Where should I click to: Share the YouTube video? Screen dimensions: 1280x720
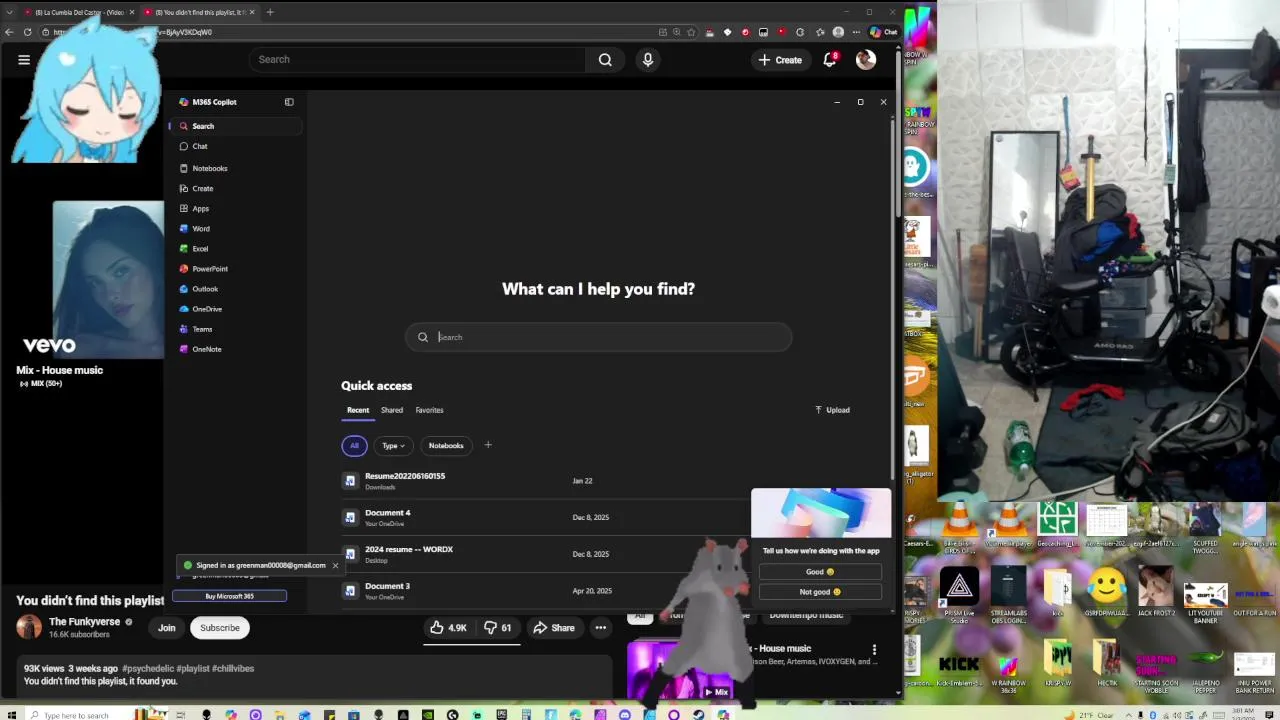(x=553, y=628)
